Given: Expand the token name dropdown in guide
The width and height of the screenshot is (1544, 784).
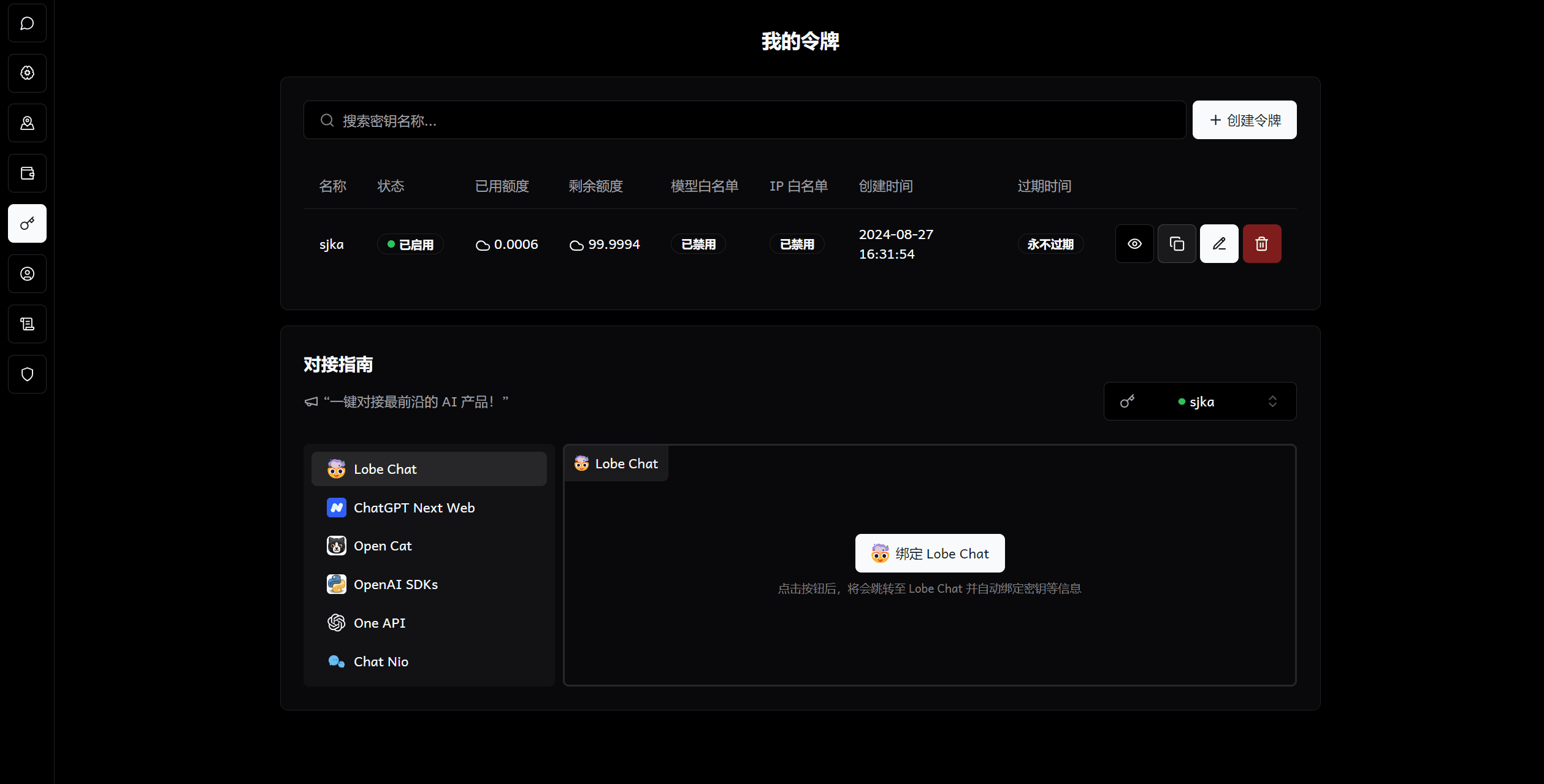Looking at the screenshot, I should [x=1197, y=401].
